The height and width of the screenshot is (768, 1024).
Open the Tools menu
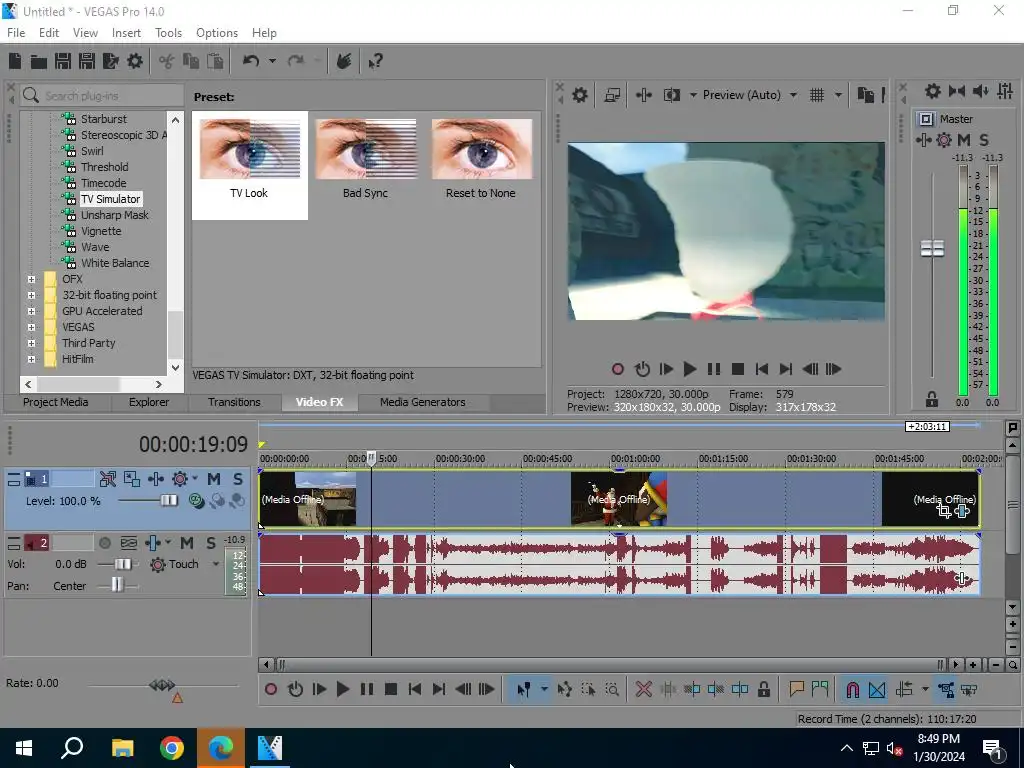(x=168, y=33)
